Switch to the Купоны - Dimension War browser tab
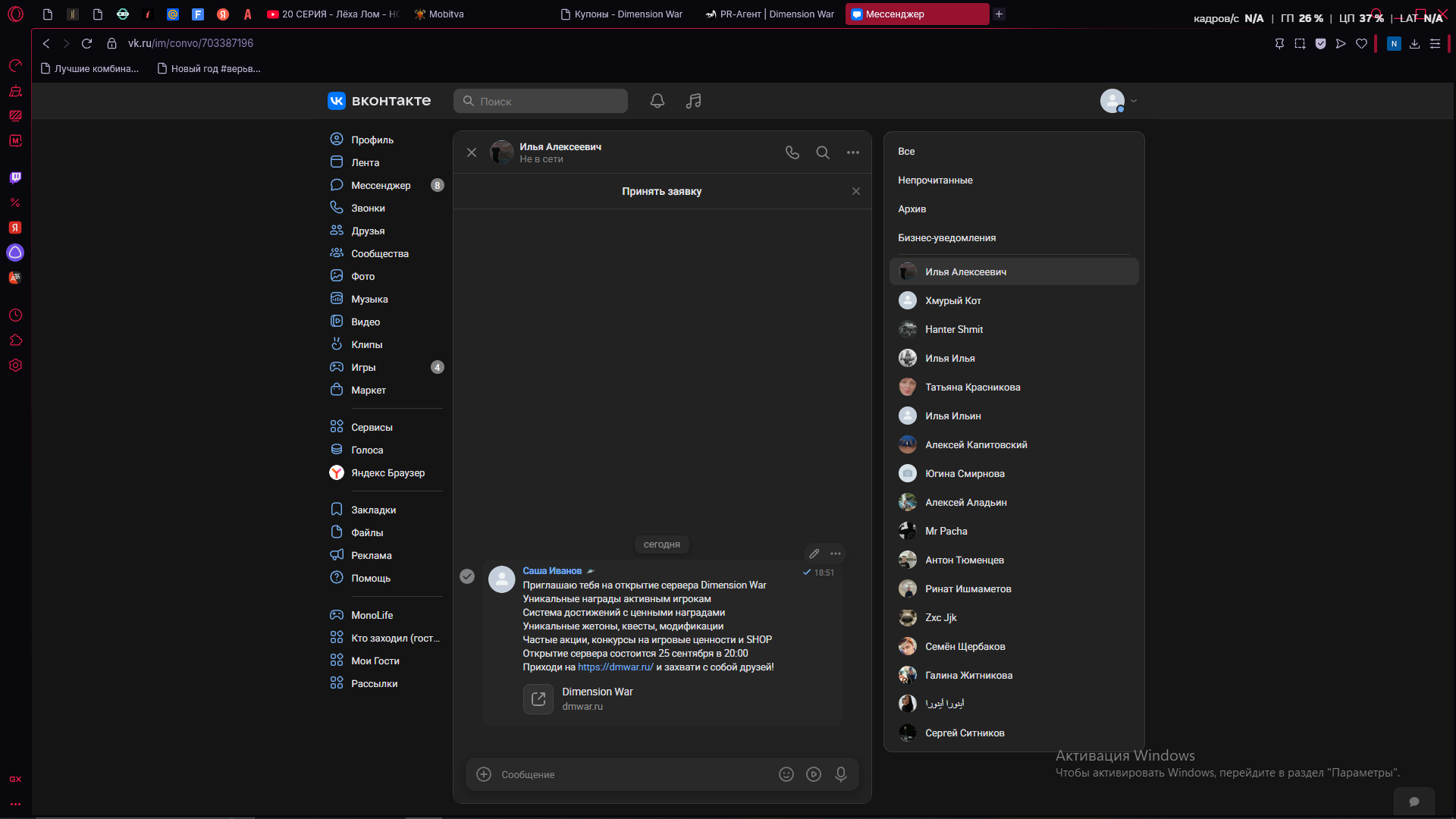 [622, 14]
